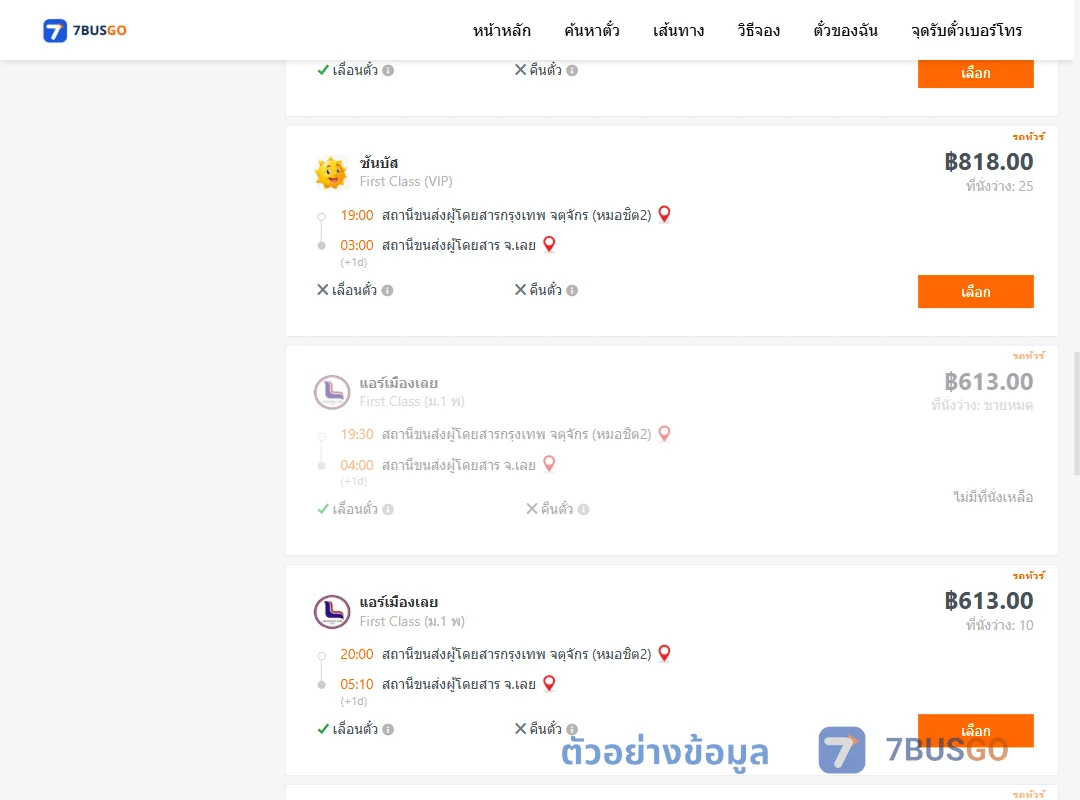Open the หน้าหลัก menu item

point(501,30)
